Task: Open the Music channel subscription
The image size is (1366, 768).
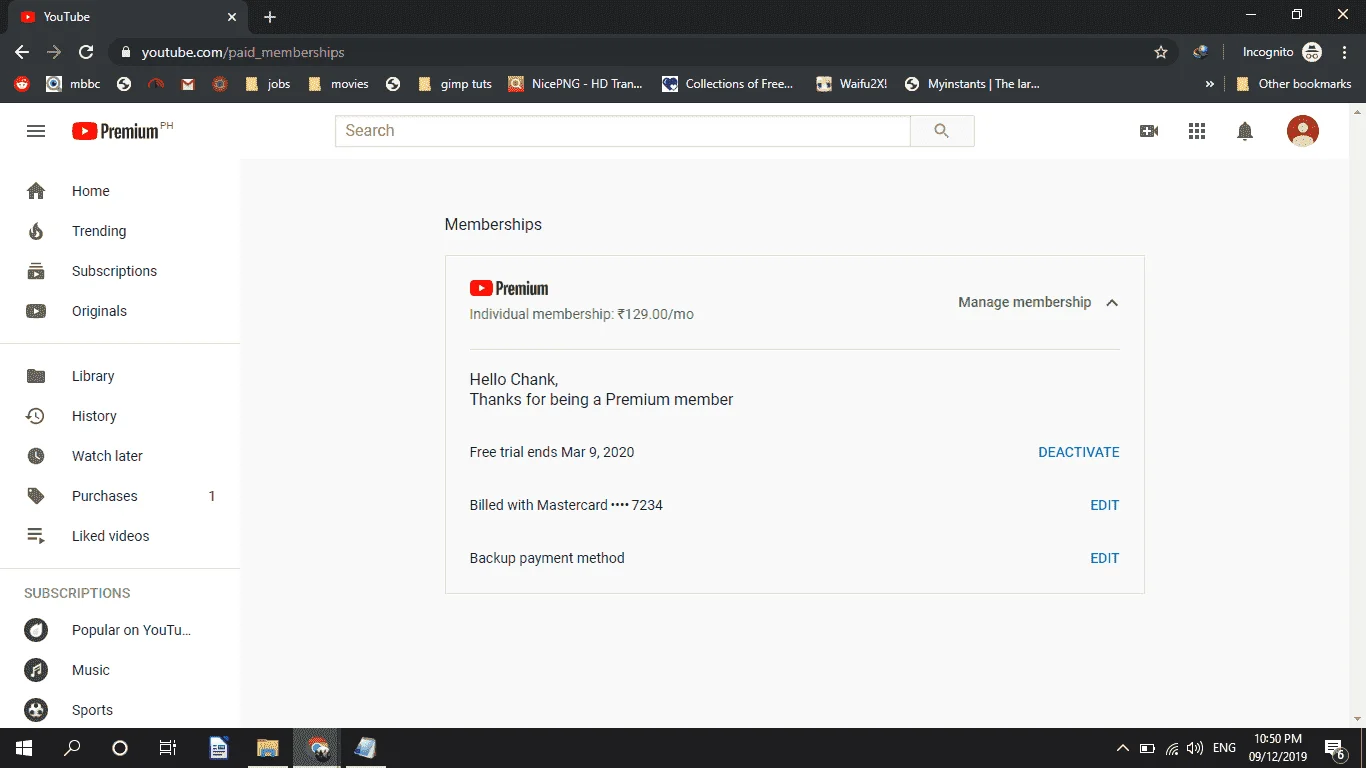Action: pyautogui.click(x=120, y=670)
